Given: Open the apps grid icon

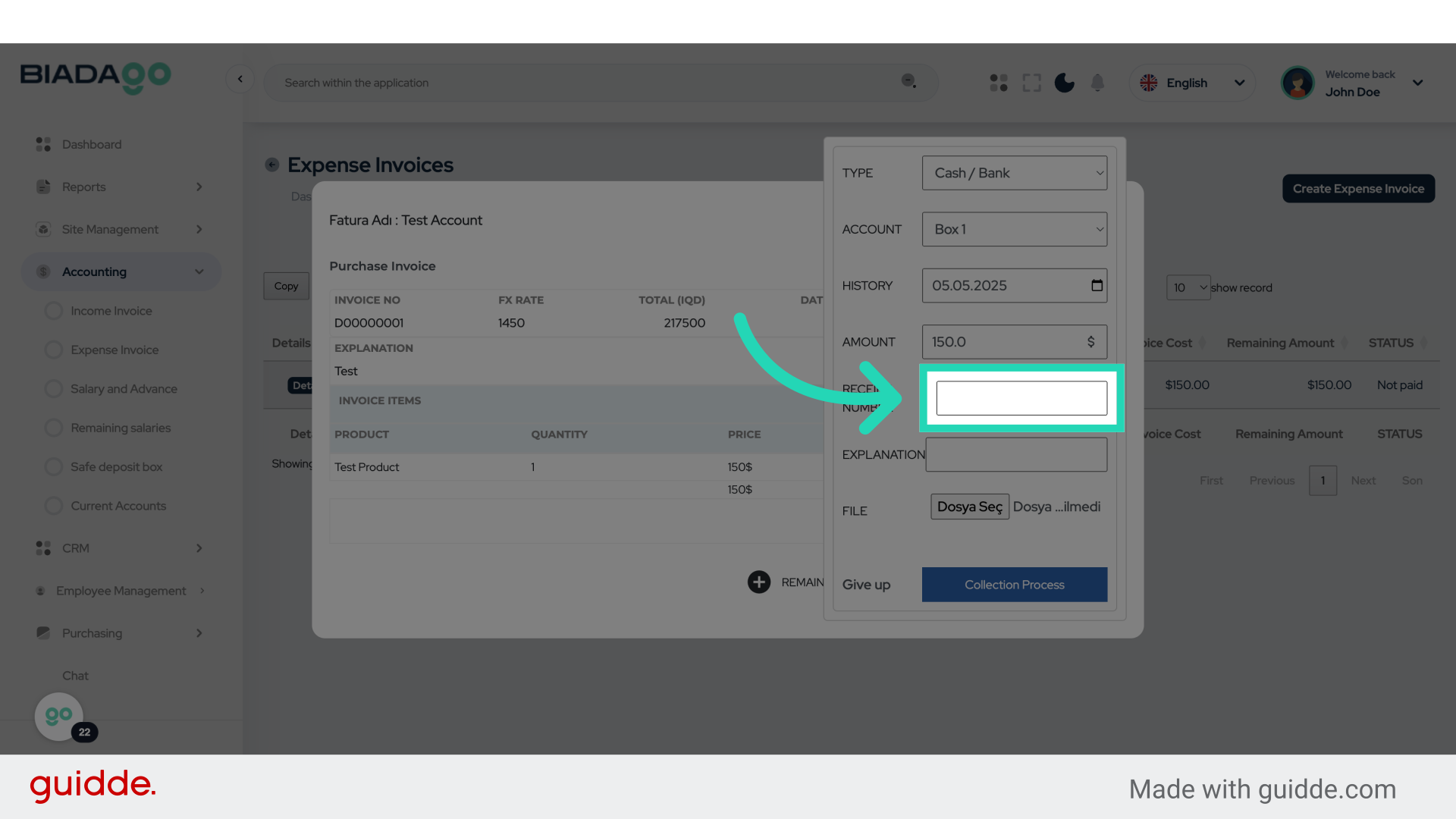Looking at the screenshot, I should (x=999, y=83).
